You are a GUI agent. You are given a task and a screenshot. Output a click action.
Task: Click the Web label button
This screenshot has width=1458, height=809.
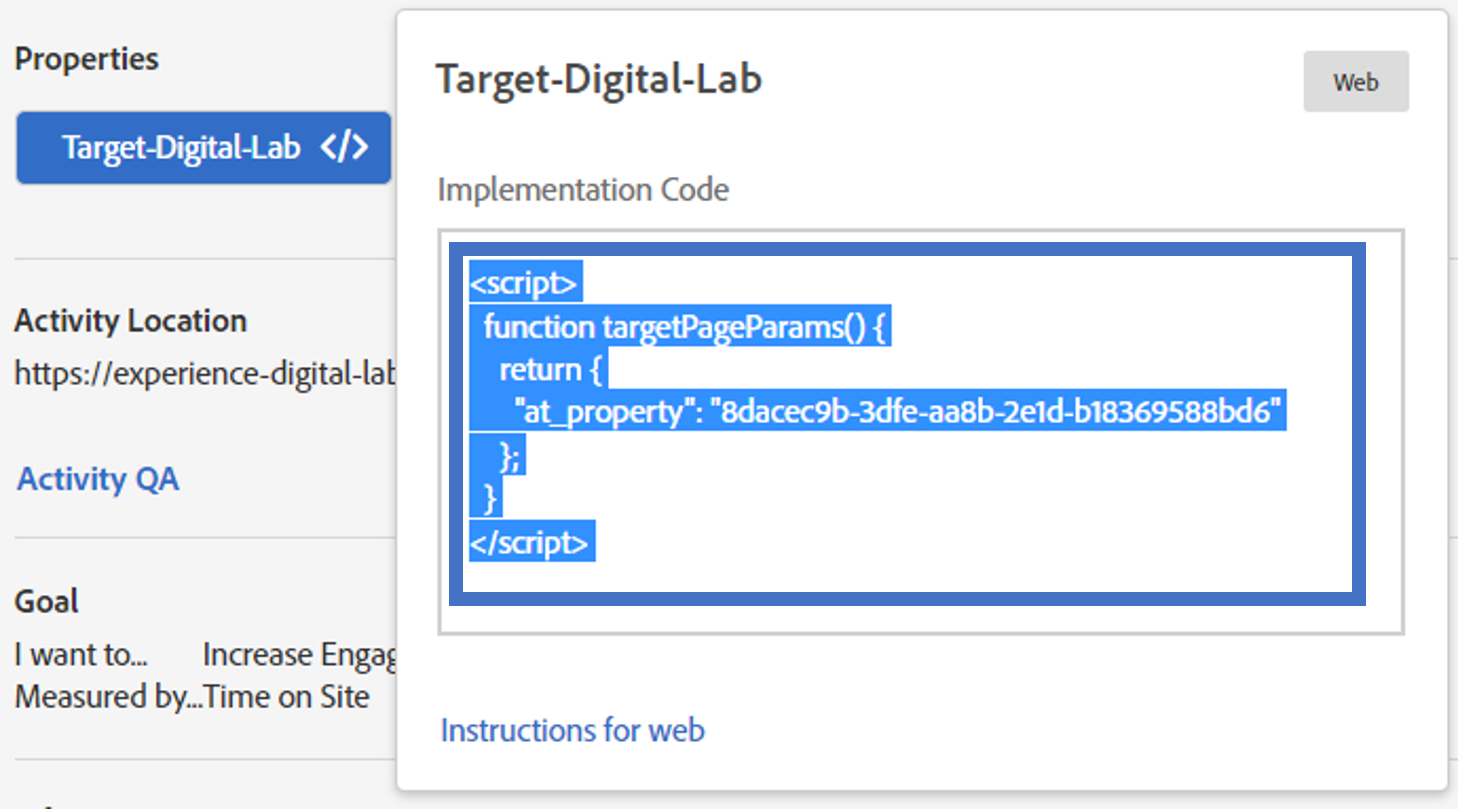click(x=1356, y=82)
